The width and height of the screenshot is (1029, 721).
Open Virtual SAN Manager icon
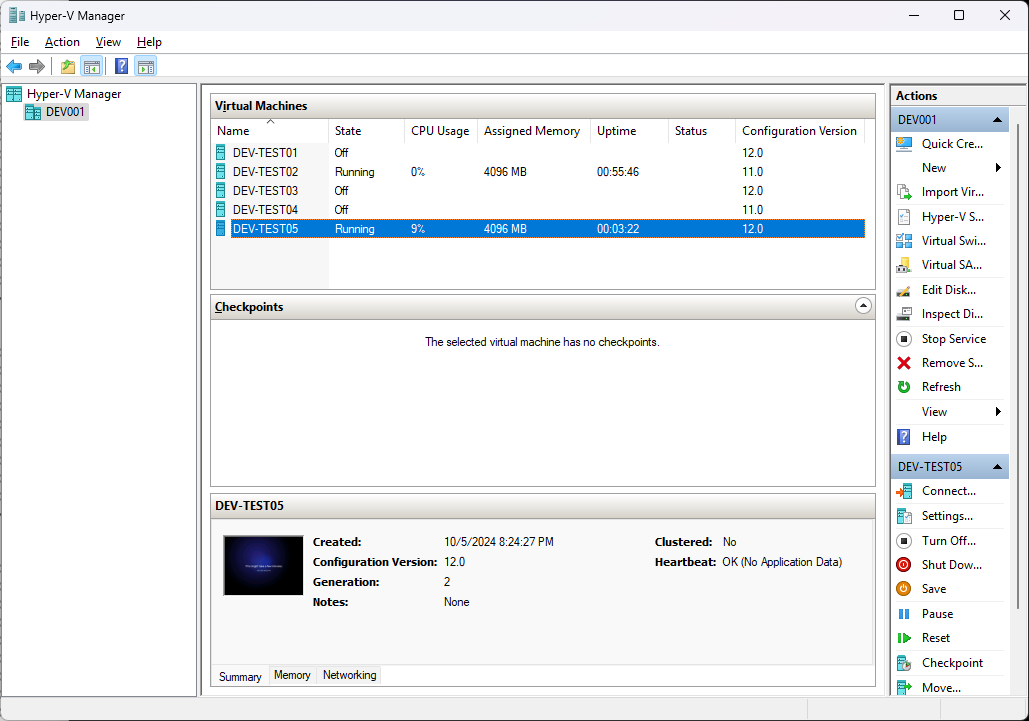pos(904,265)
